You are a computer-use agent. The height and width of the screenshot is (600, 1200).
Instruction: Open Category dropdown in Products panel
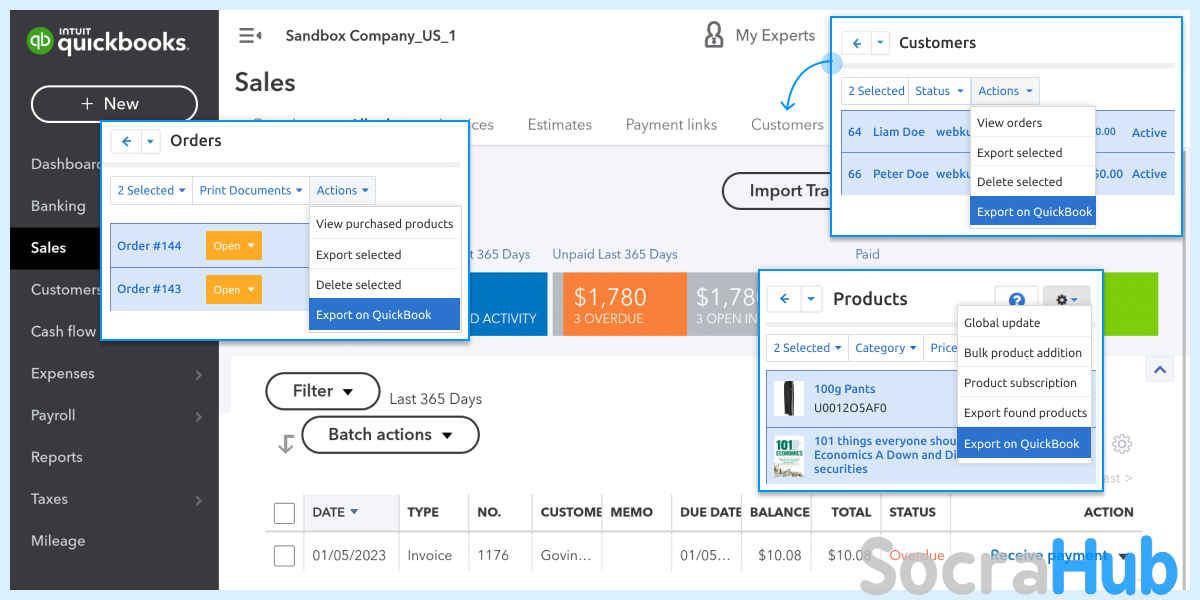point(886,348)
